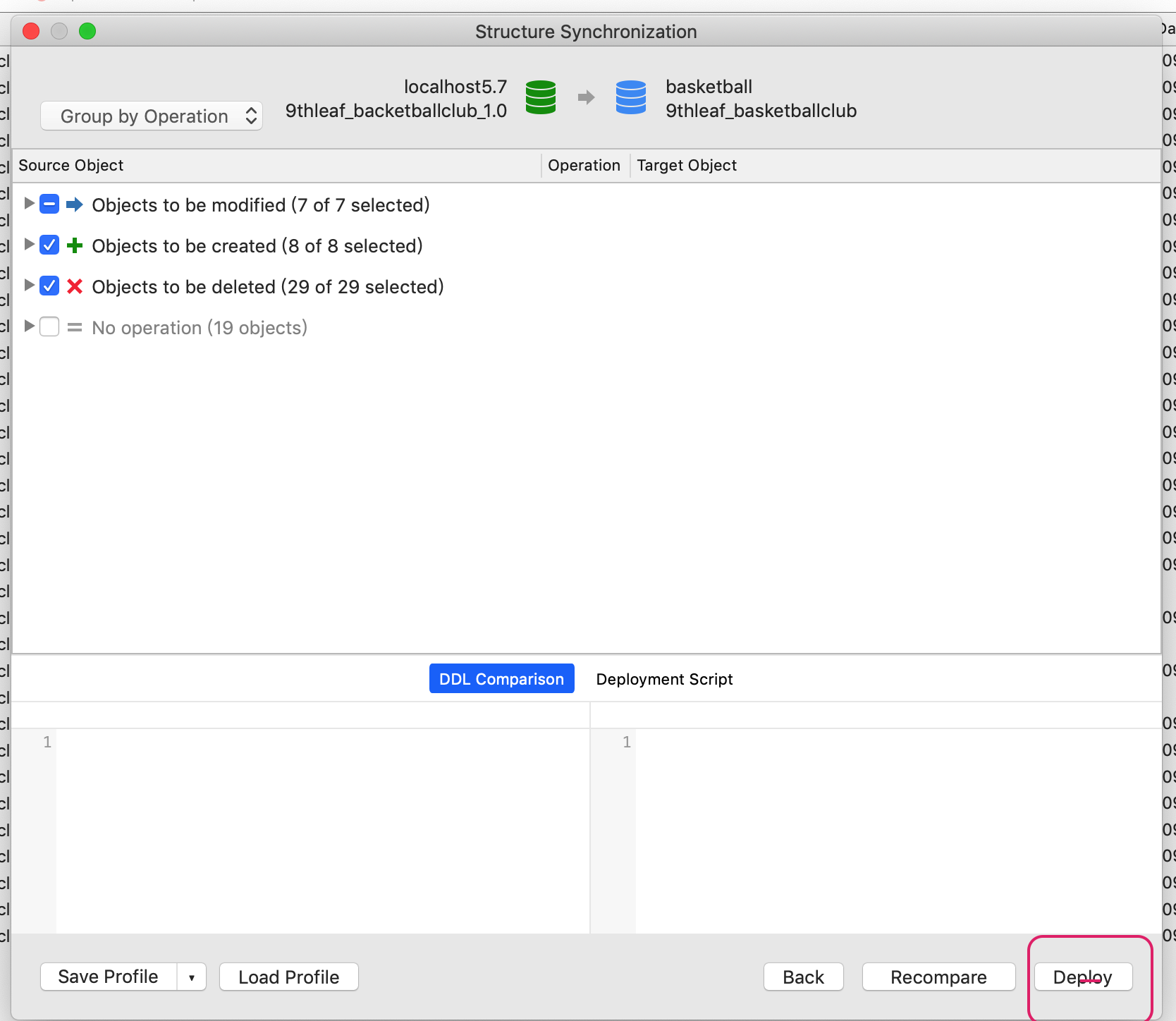
Task: Click the red X icon beside Objects to be deleted
Action: coord(75,286)
